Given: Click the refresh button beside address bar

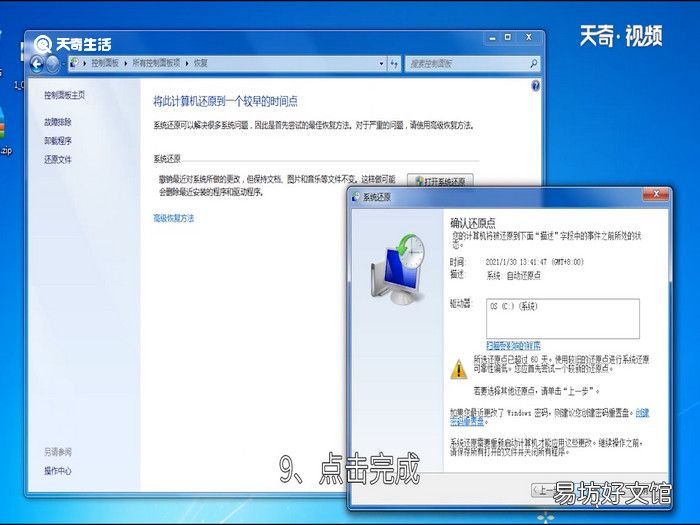Looking at the screenshot, I should pyautogui.click(x=394, y=64).
